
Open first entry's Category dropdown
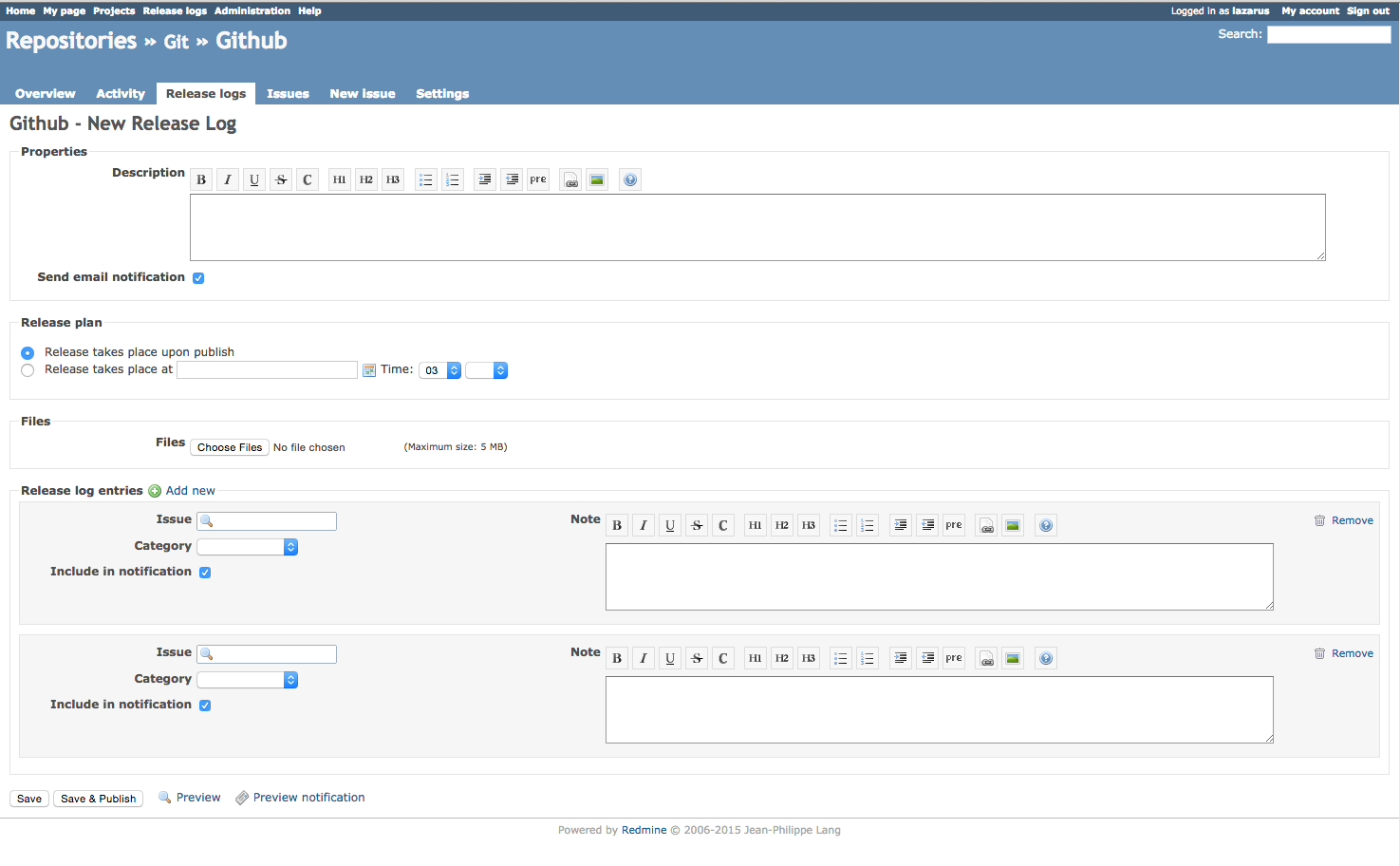pyautogui.click(x=248, y=547)
